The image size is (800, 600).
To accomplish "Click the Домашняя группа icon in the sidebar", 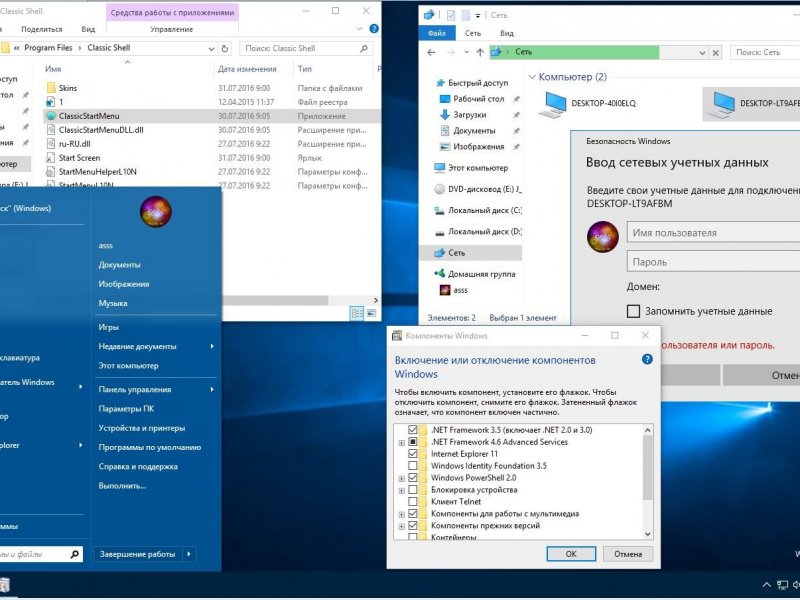I will point(439,273).
